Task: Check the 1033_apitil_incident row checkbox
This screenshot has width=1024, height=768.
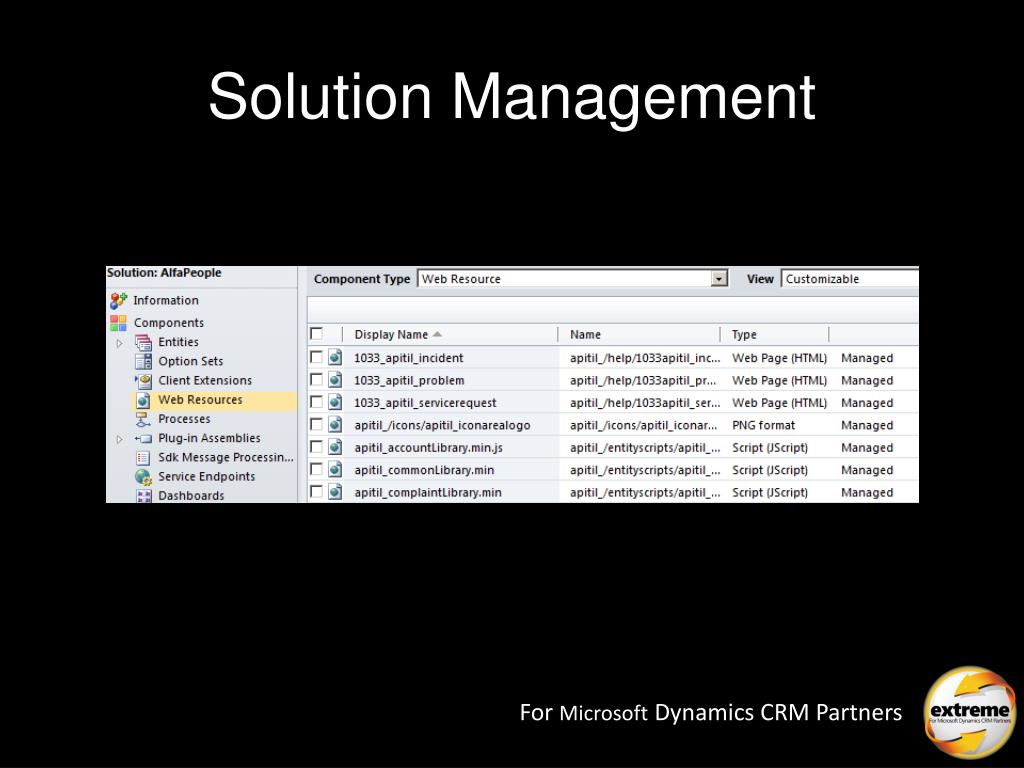Action: [317, 357]
